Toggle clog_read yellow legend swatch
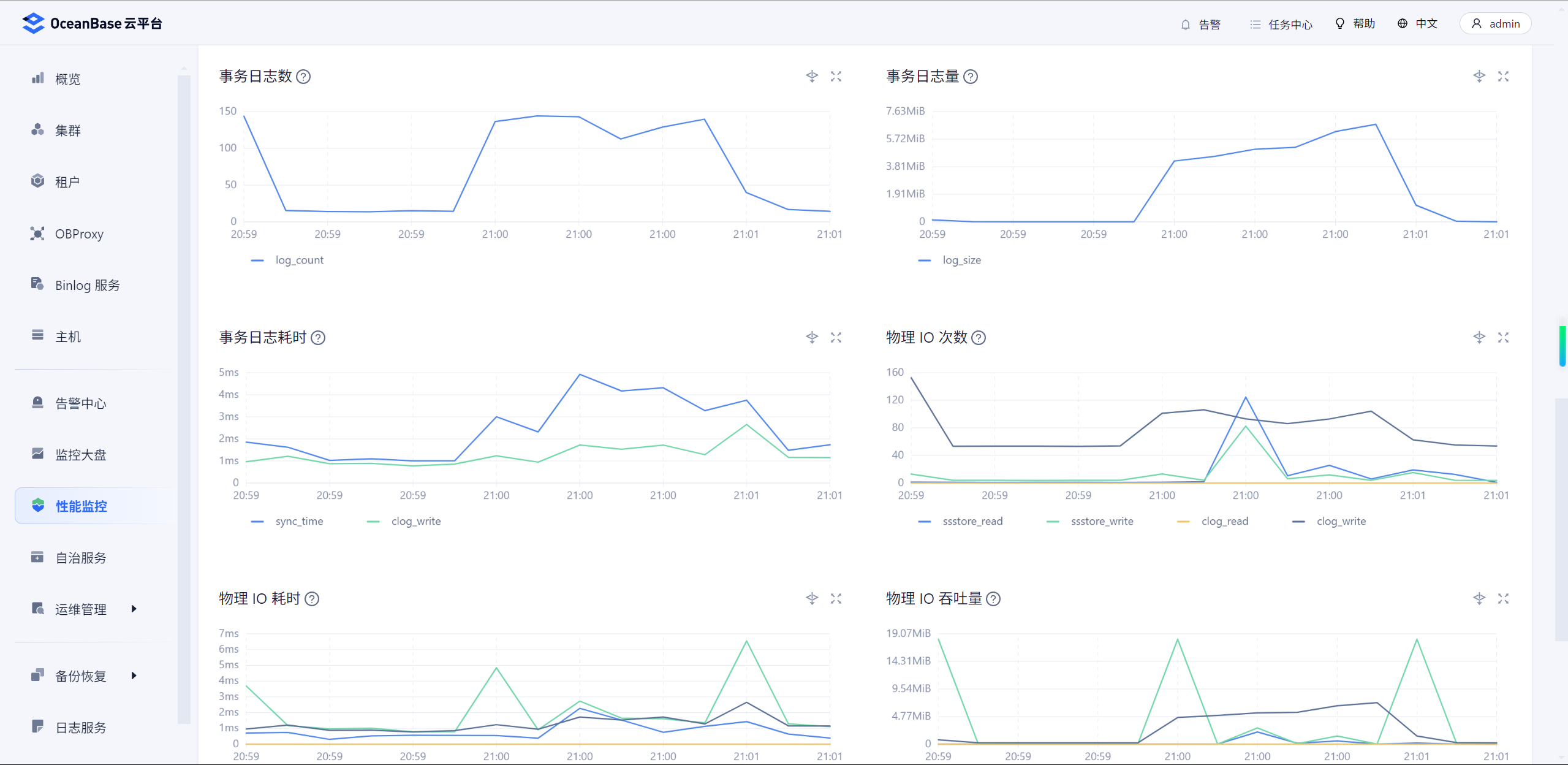The width and height of the screenshot is (1568, 765). click(x=1183, y=522)
